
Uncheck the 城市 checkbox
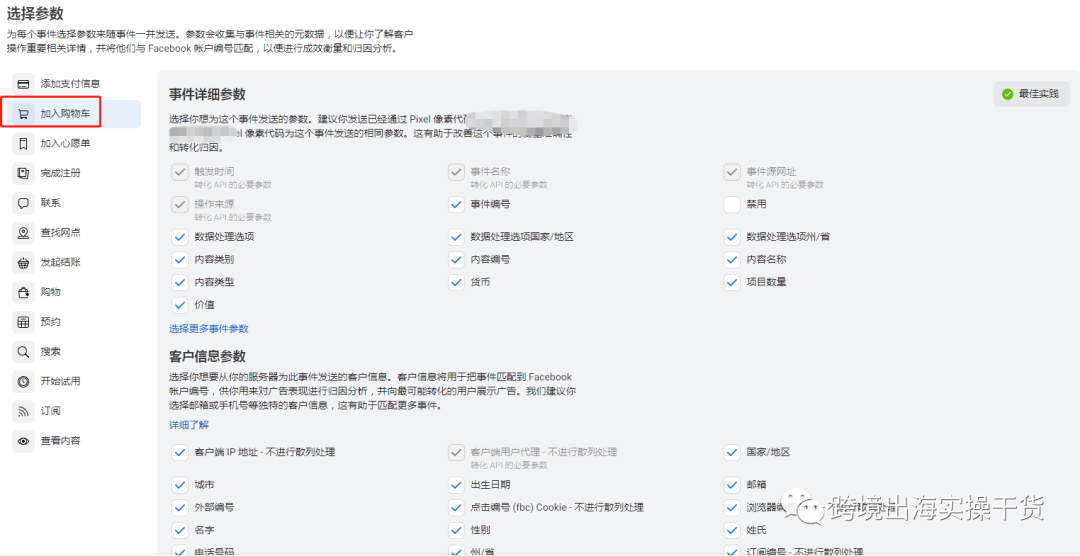pyautogui.click(x=180, y=485)
